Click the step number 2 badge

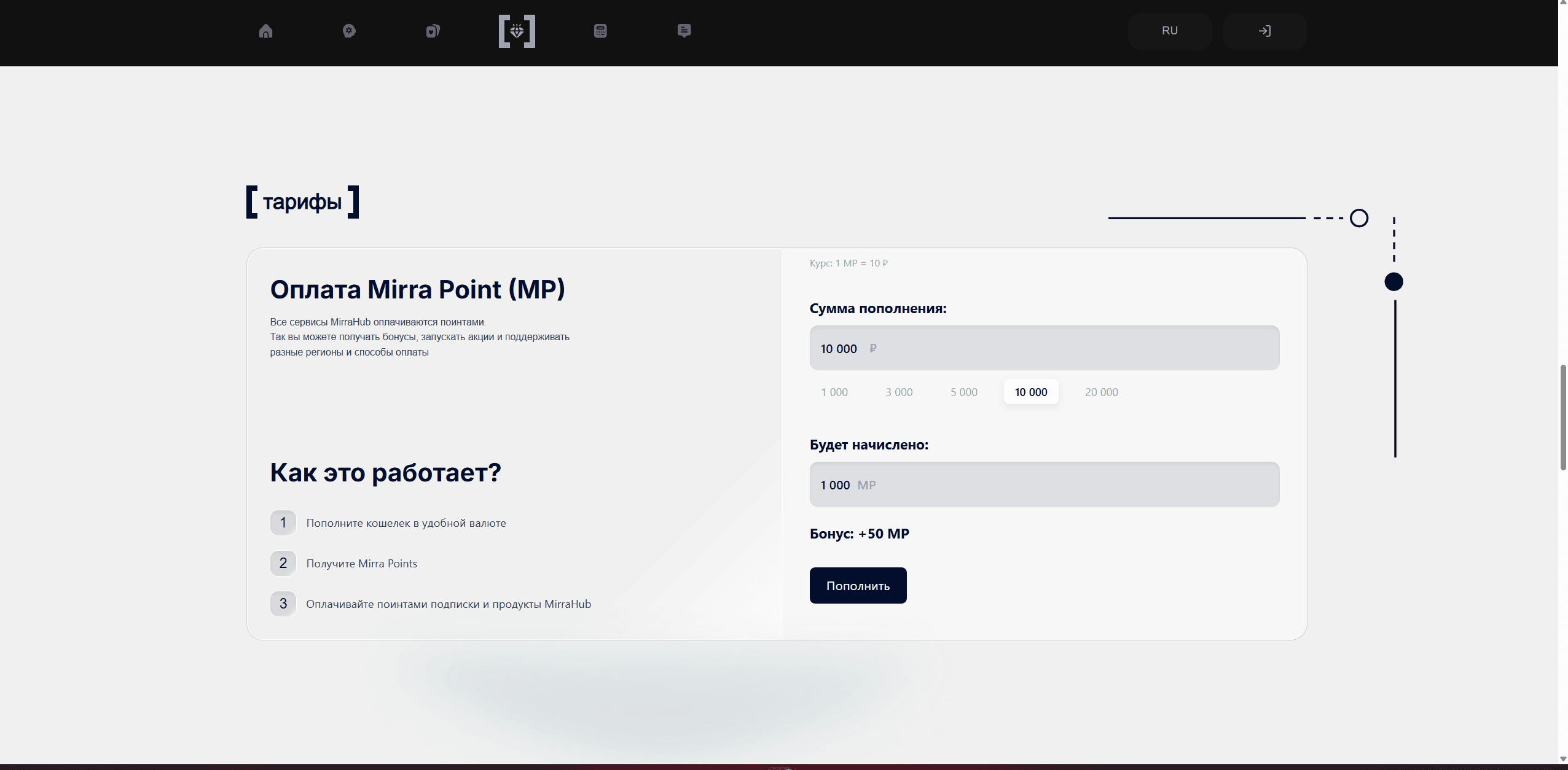pyautogui.click(x=283, y=563)
